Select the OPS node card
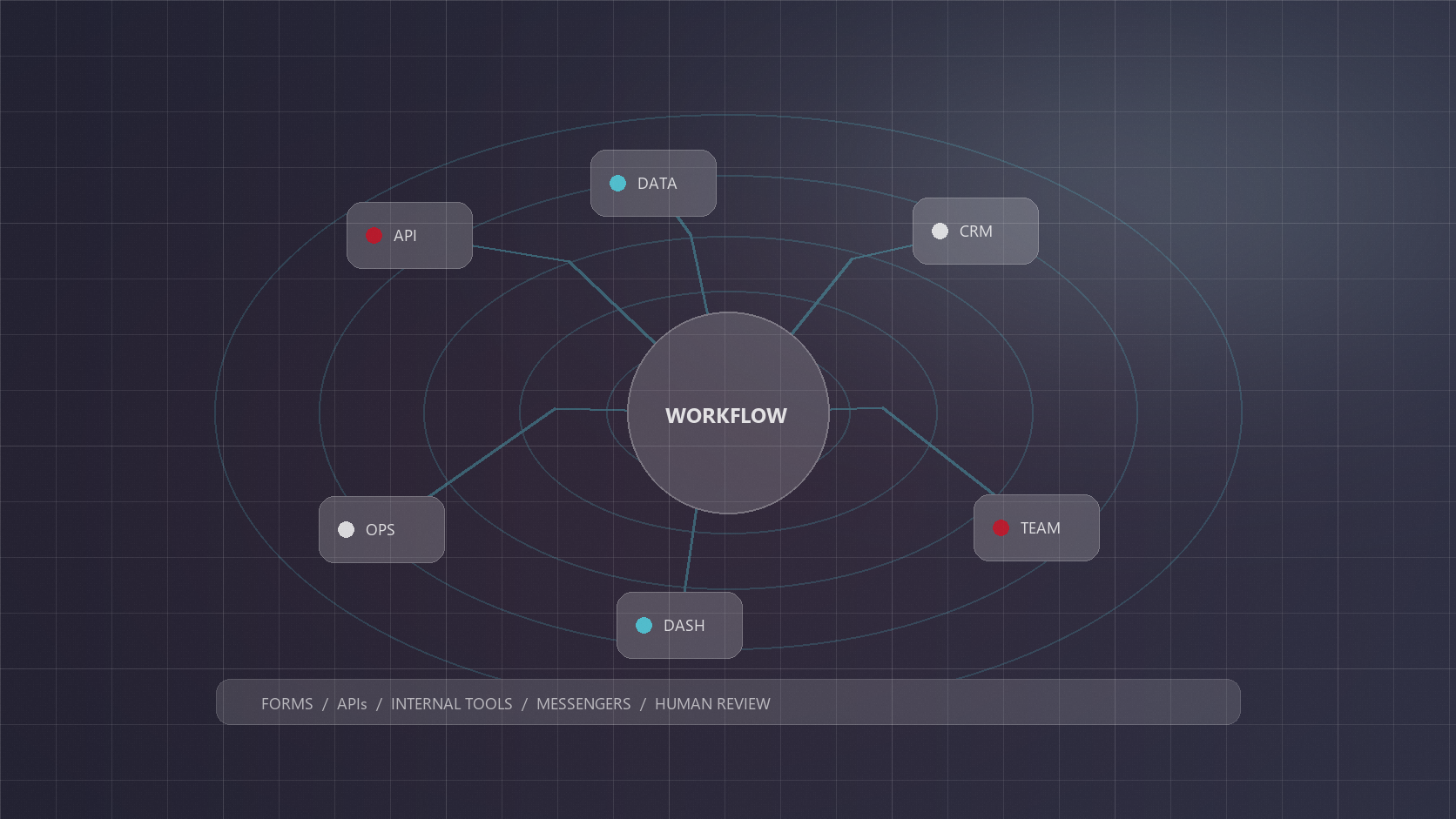1456x819 pixels. tap(381, 530)
